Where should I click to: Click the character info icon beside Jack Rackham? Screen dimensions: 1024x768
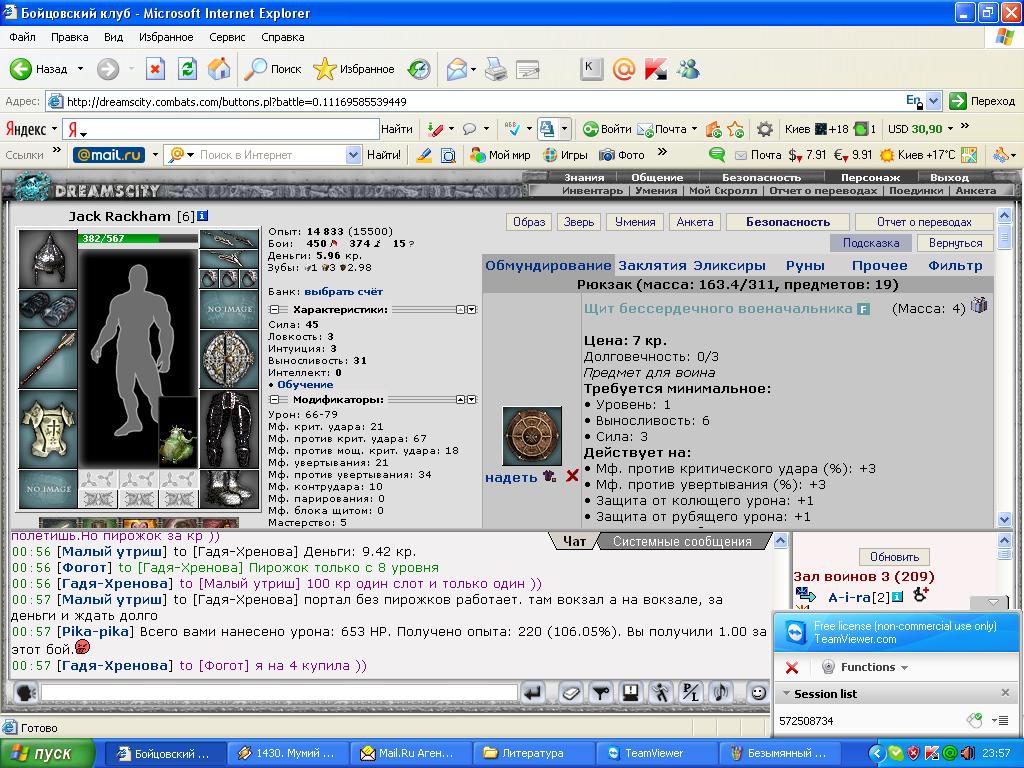tap(202, 216)
